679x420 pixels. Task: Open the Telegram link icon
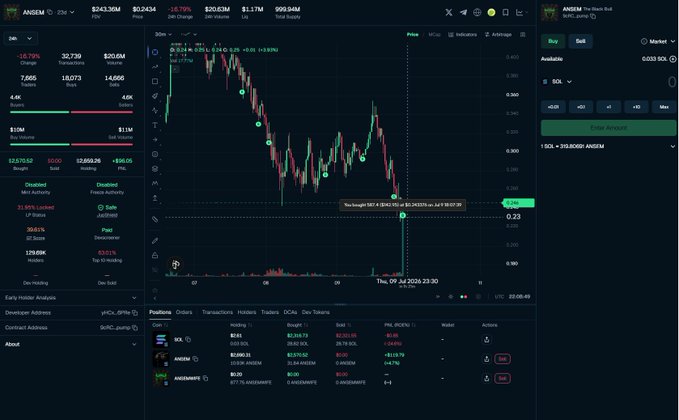pos(463,13)
